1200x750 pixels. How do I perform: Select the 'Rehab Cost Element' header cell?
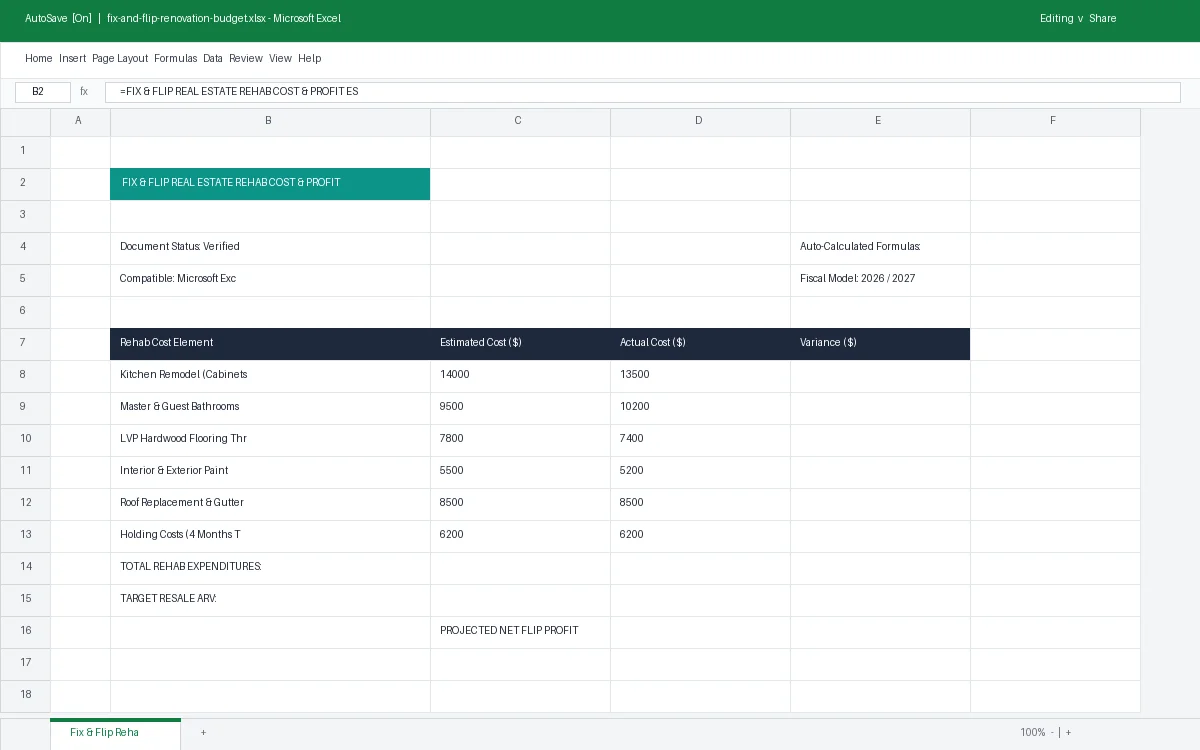coord(270,344)
